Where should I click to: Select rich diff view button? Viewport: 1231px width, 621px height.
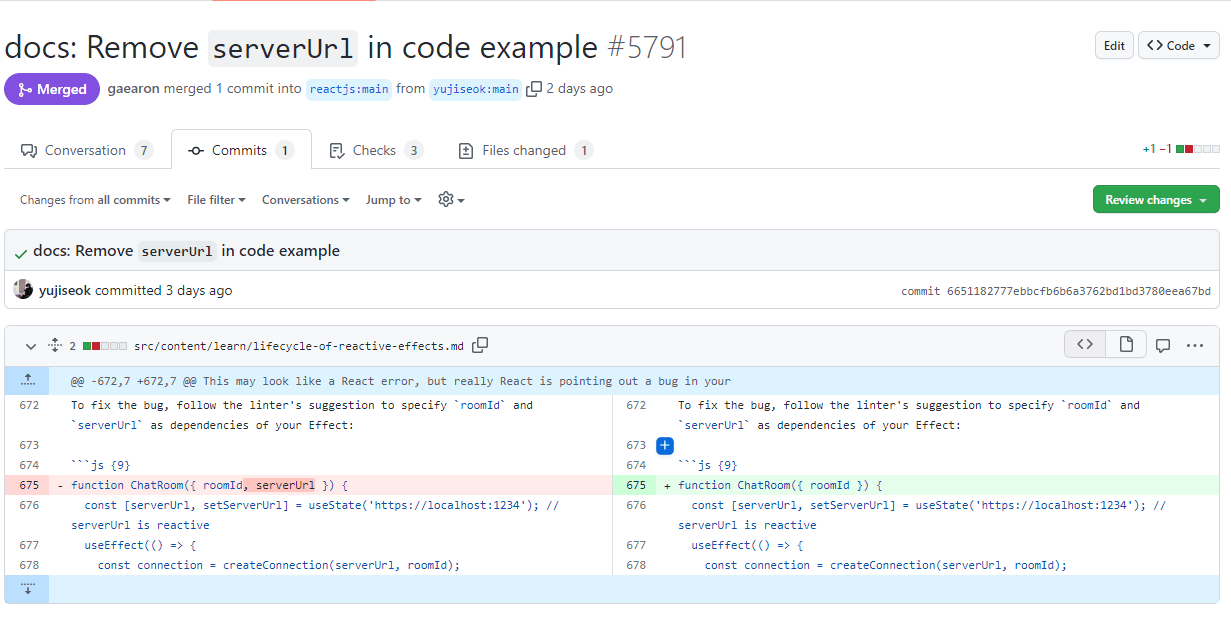click(1126, 345)
